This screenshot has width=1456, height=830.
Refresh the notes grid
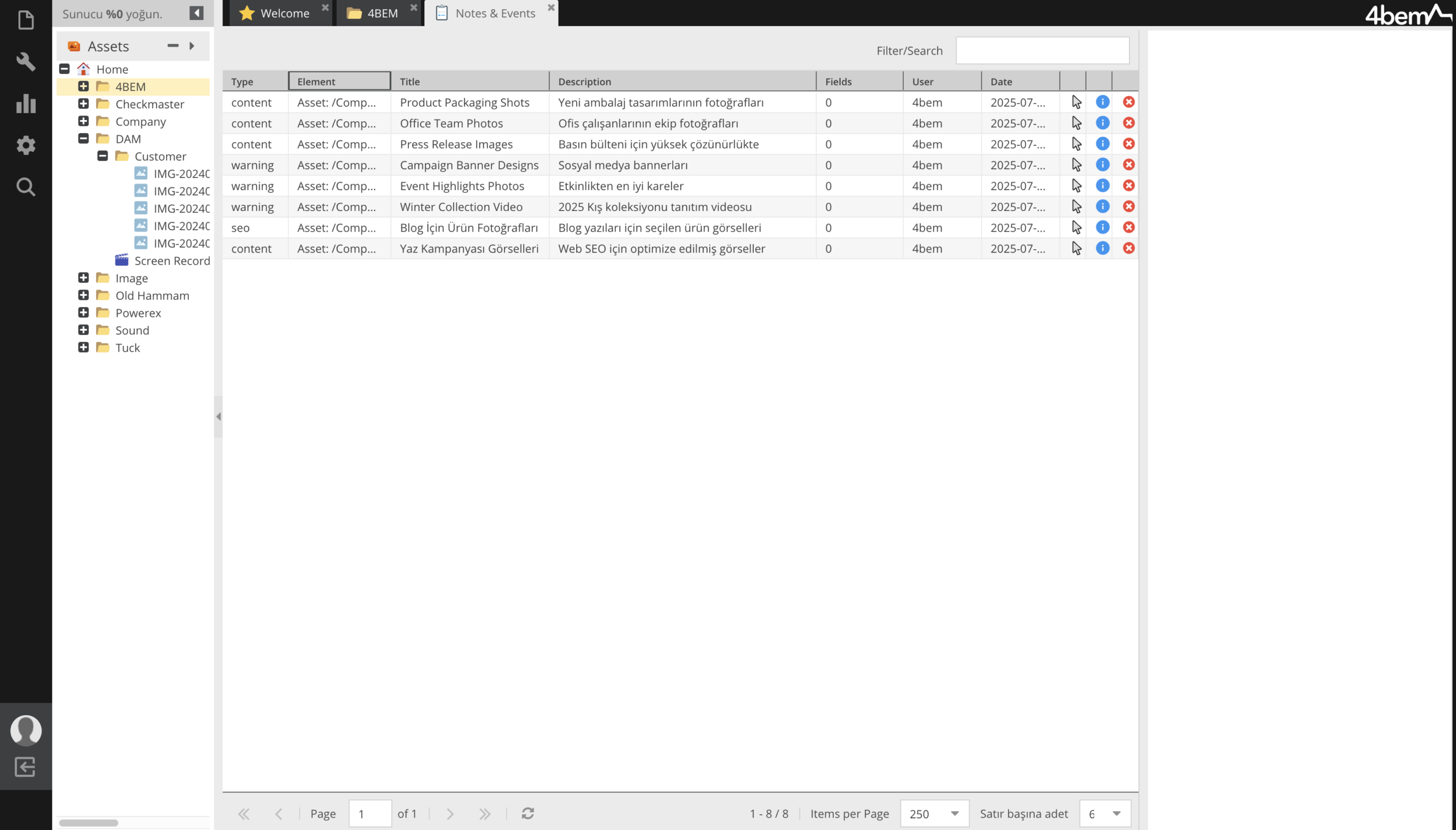point(527,814)
